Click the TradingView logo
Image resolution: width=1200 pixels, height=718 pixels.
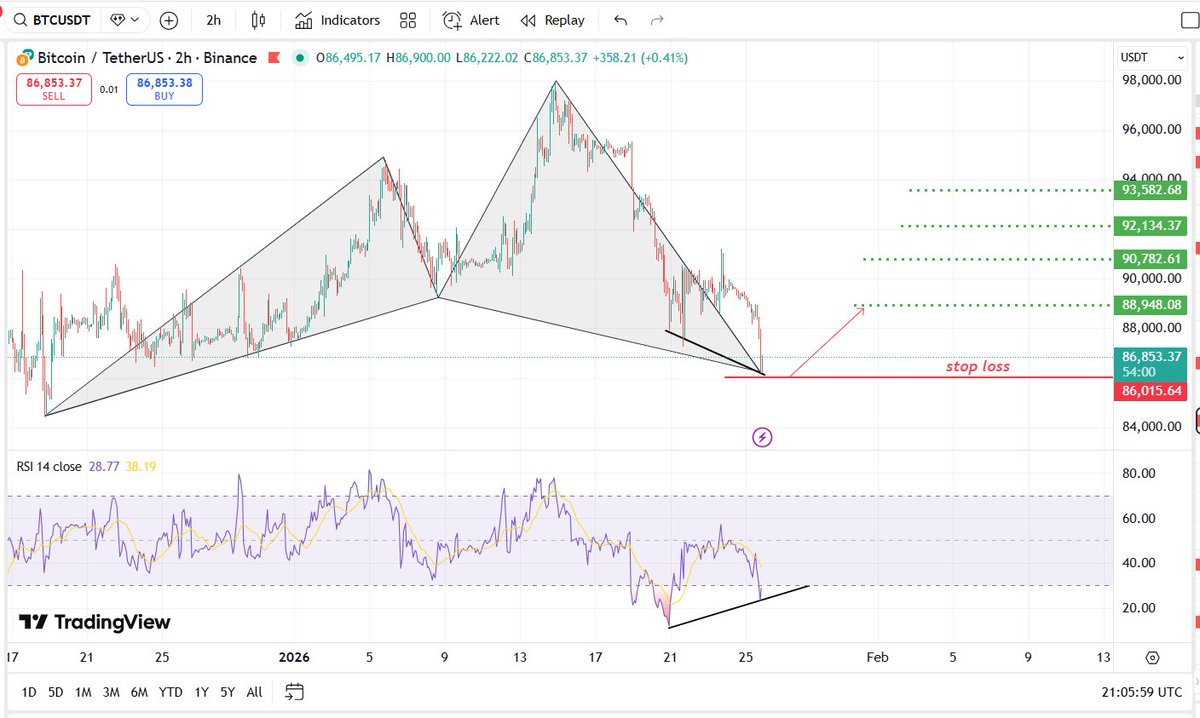click(x=95, y=622)
